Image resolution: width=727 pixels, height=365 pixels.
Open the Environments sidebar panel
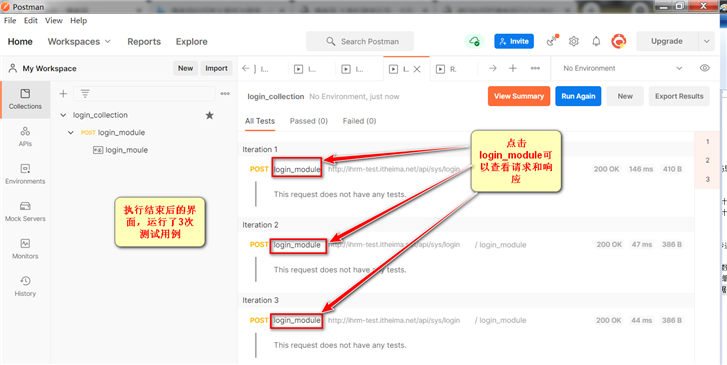(x=25, y=174)
